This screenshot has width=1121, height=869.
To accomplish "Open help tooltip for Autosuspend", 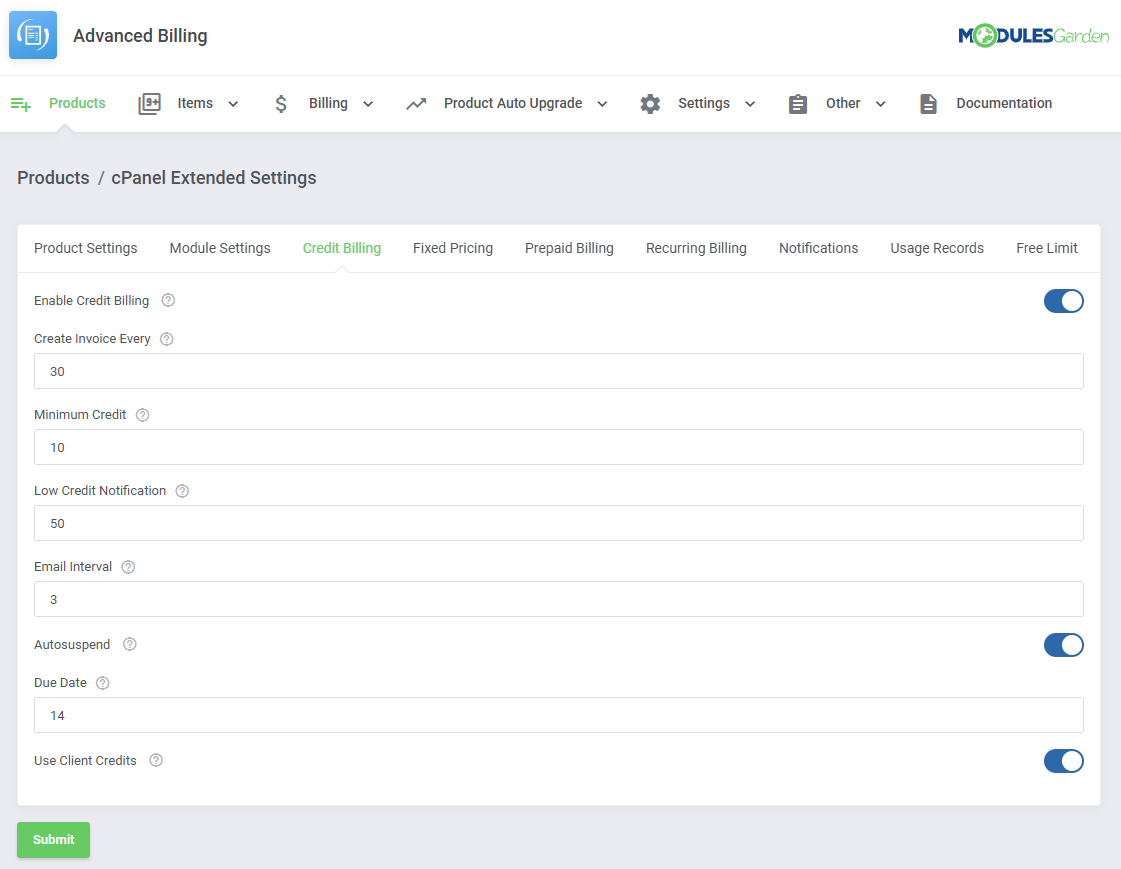I will (129, 644).
